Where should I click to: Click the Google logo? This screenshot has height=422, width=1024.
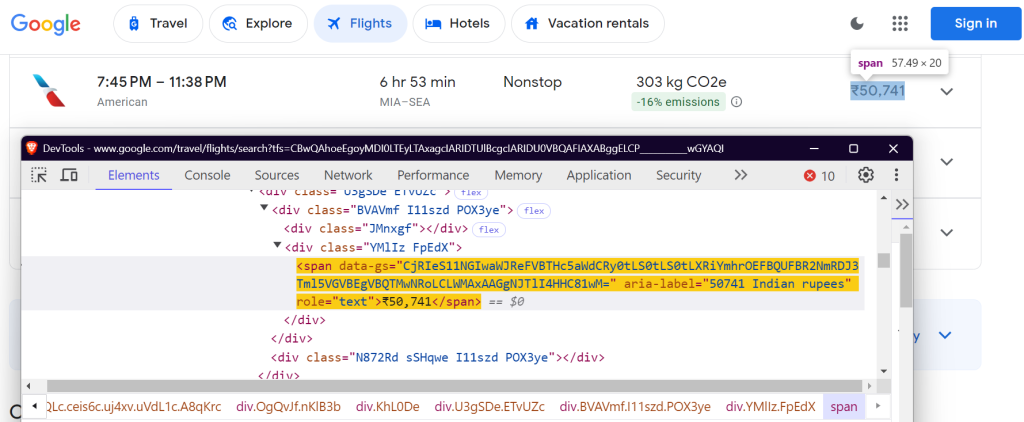(46, 24)
